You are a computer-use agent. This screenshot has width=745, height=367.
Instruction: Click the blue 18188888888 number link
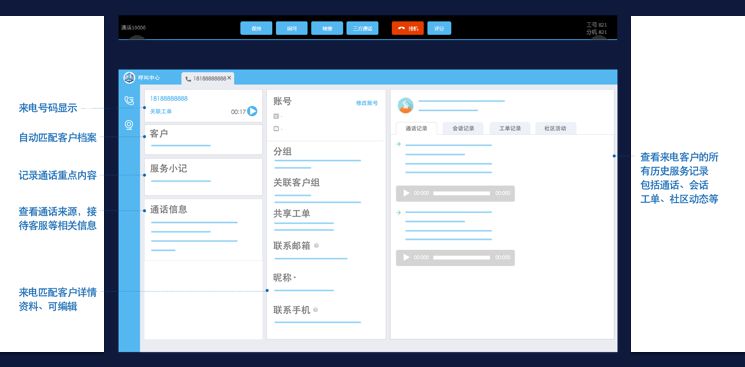(x=169, y=98)
